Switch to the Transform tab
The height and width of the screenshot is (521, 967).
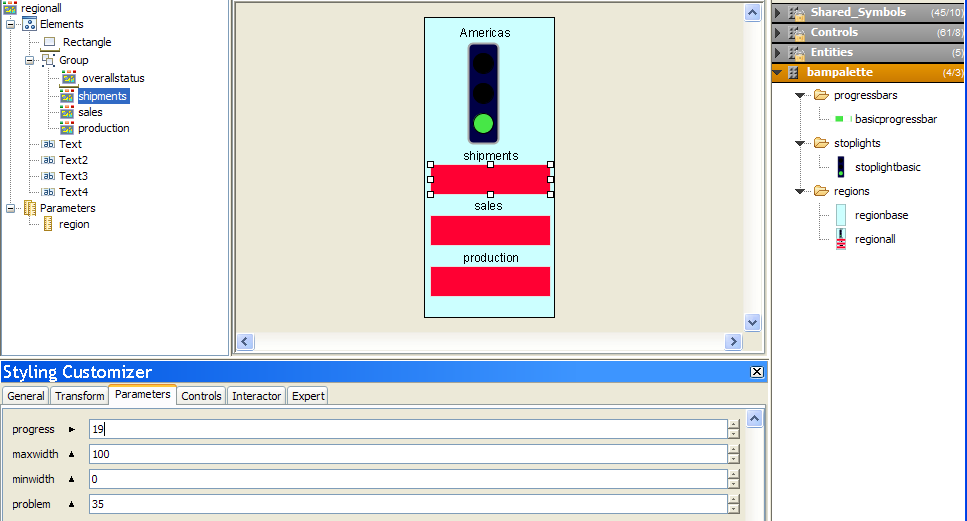point(80,396)
